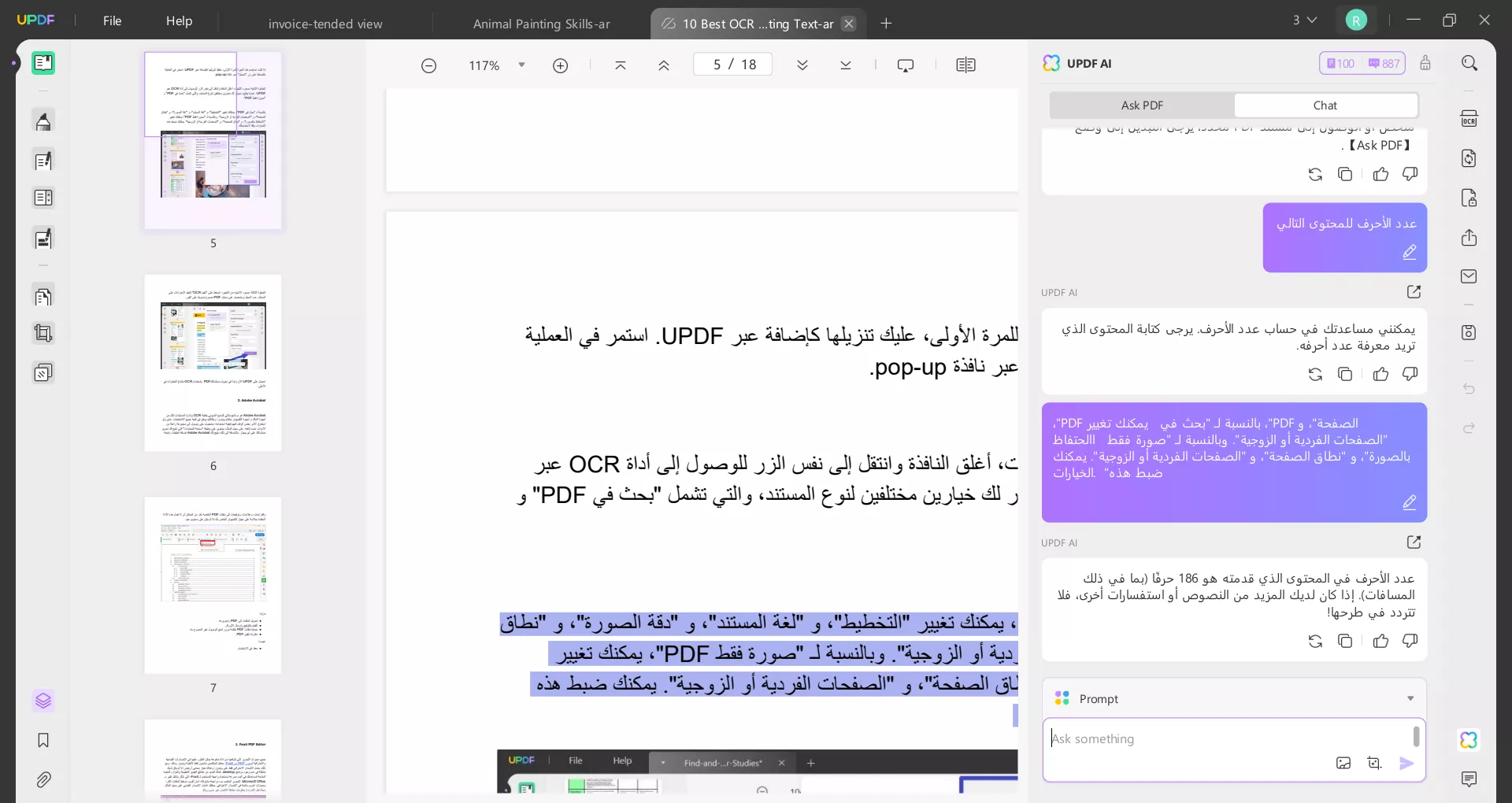Open the File menu
This screenshot has height=803, width=1512.
(111, 21)
